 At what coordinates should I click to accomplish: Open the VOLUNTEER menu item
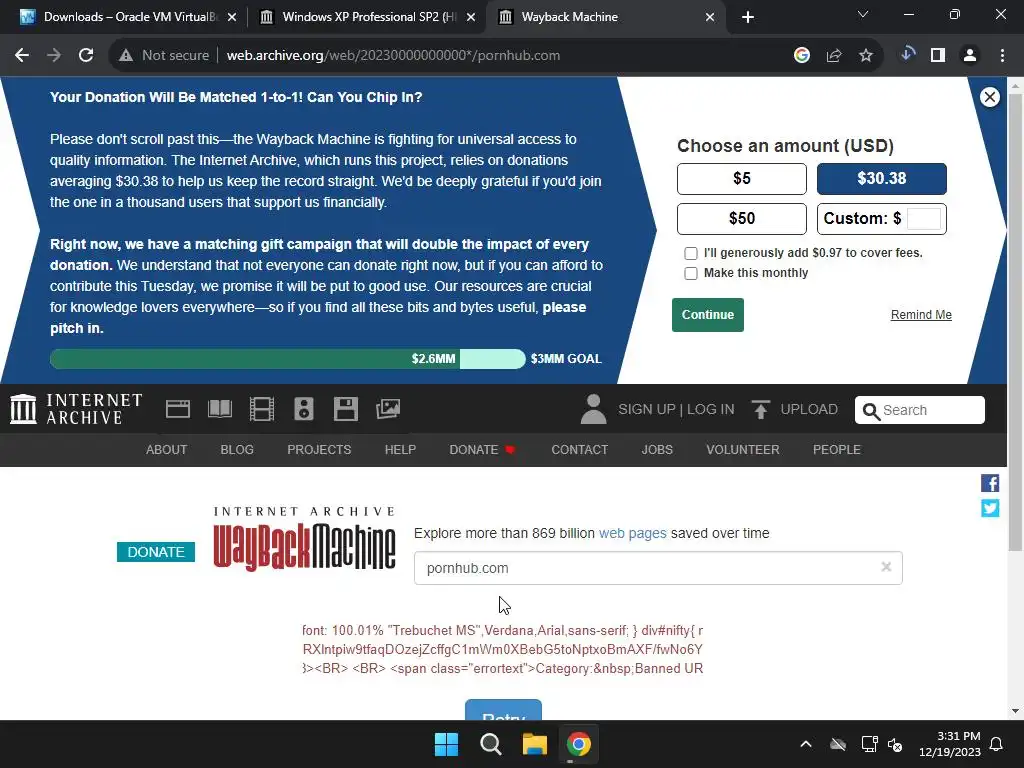743,449
